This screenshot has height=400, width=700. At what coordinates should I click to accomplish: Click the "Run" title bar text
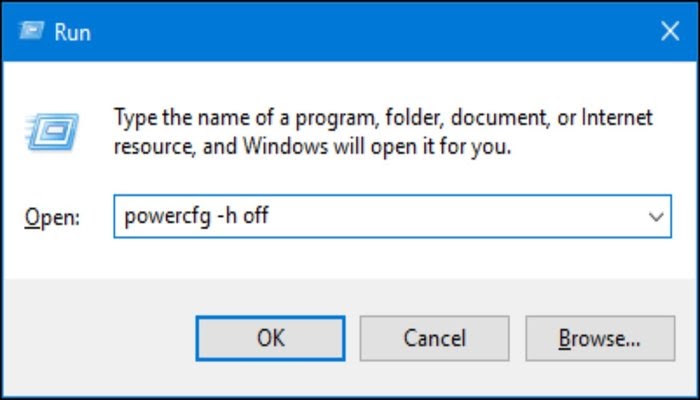[73, 32]
